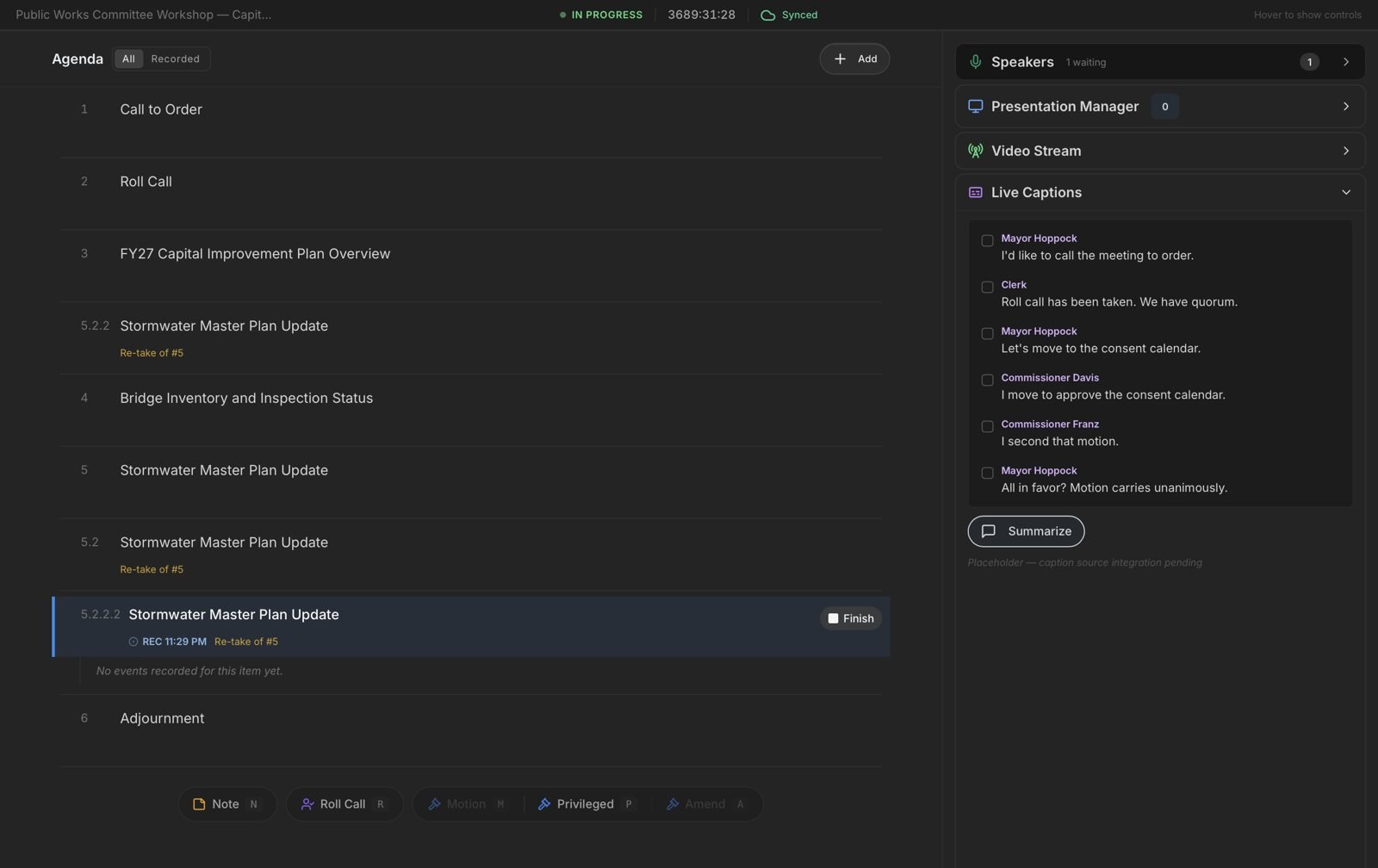The image size is (1378, 868).
Task: Check the 'Motion carries unanimously' caption checkbox
Action: click(987, 474)
